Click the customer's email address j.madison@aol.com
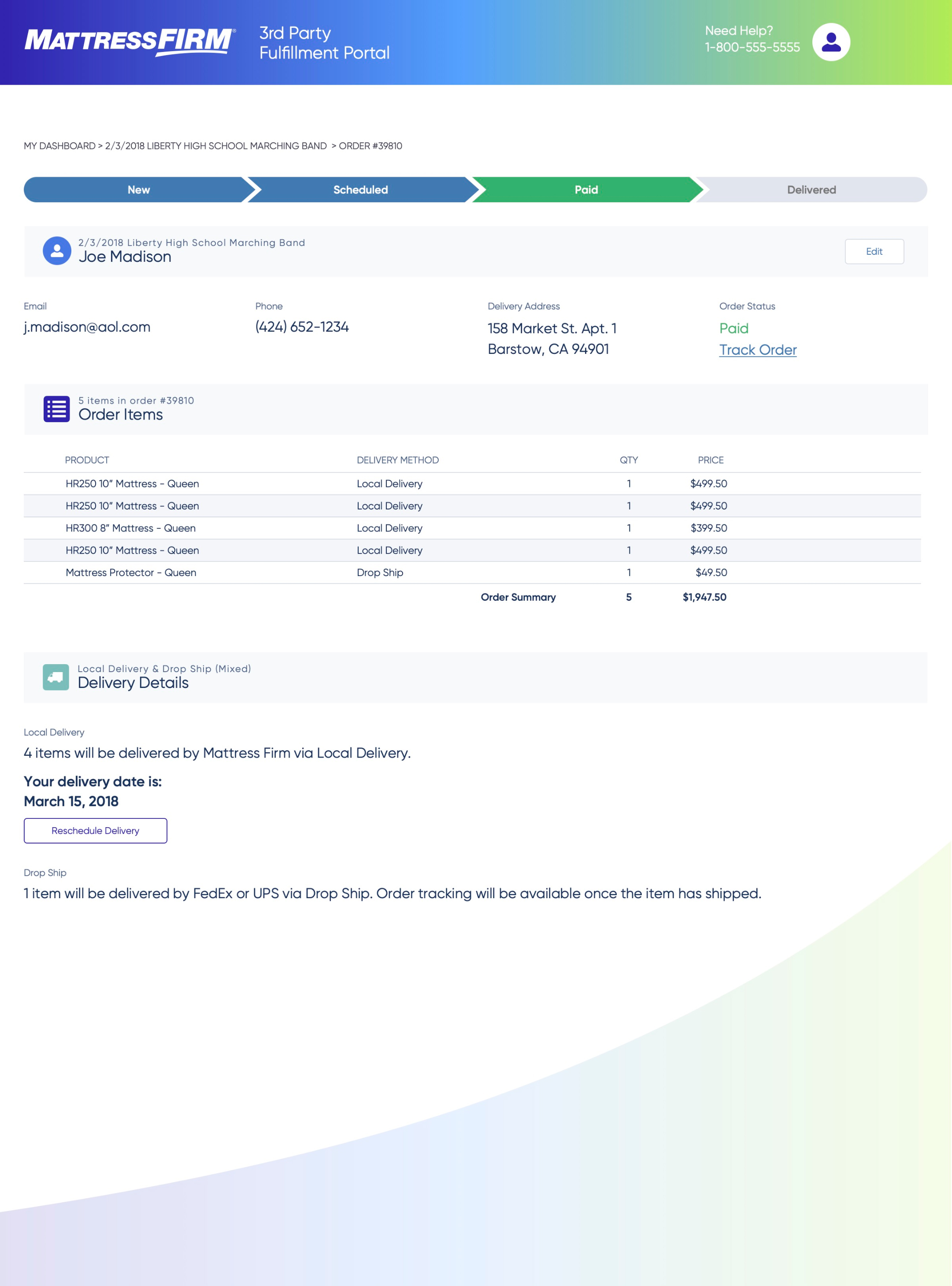 (x=86, y=327)
